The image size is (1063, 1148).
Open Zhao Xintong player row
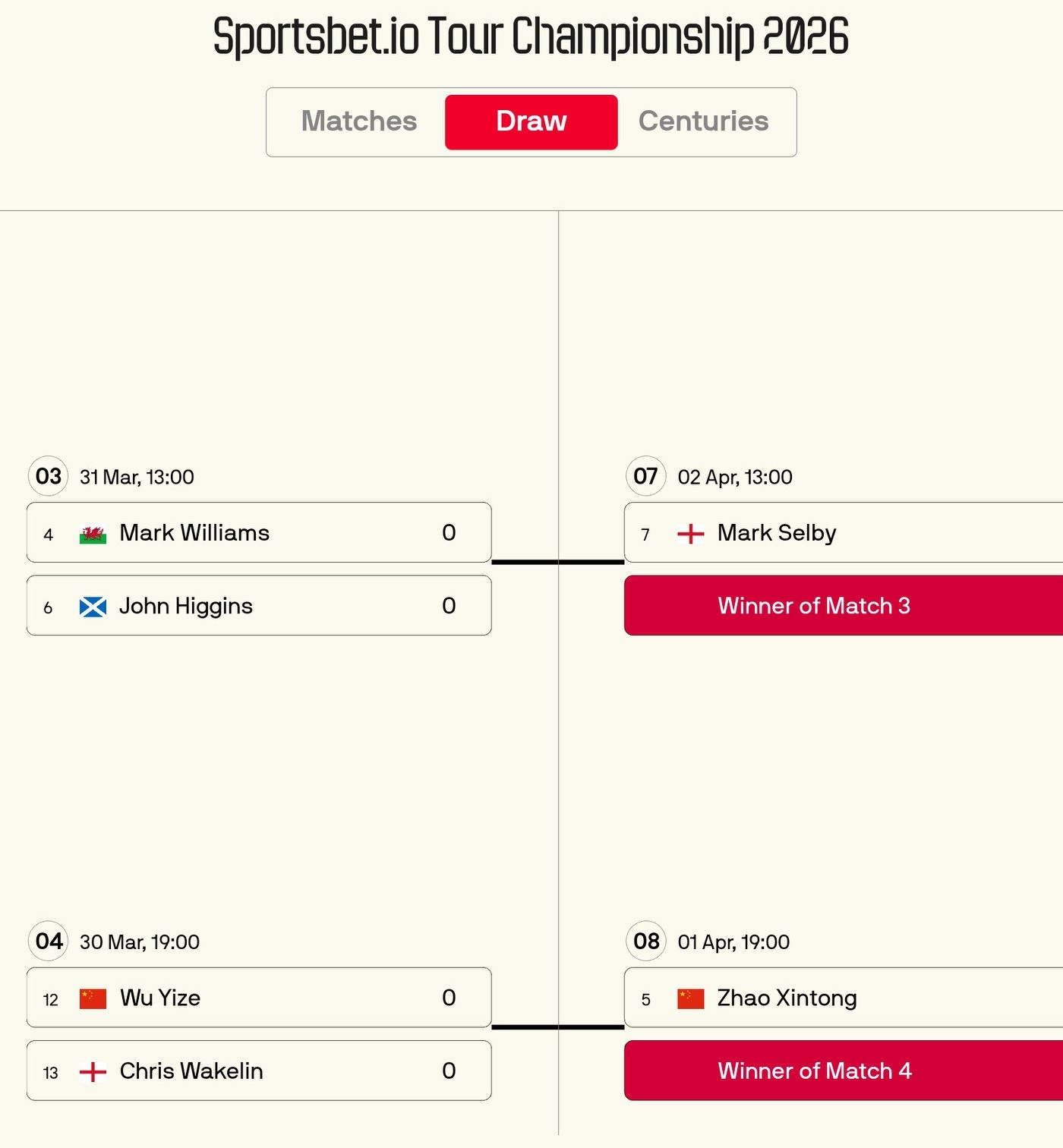click(843, 998)
